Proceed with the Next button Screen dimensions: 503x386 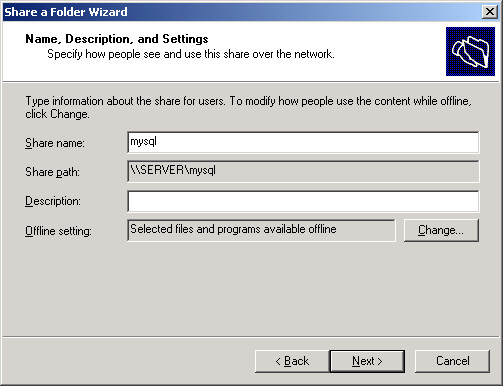[367, 361]
